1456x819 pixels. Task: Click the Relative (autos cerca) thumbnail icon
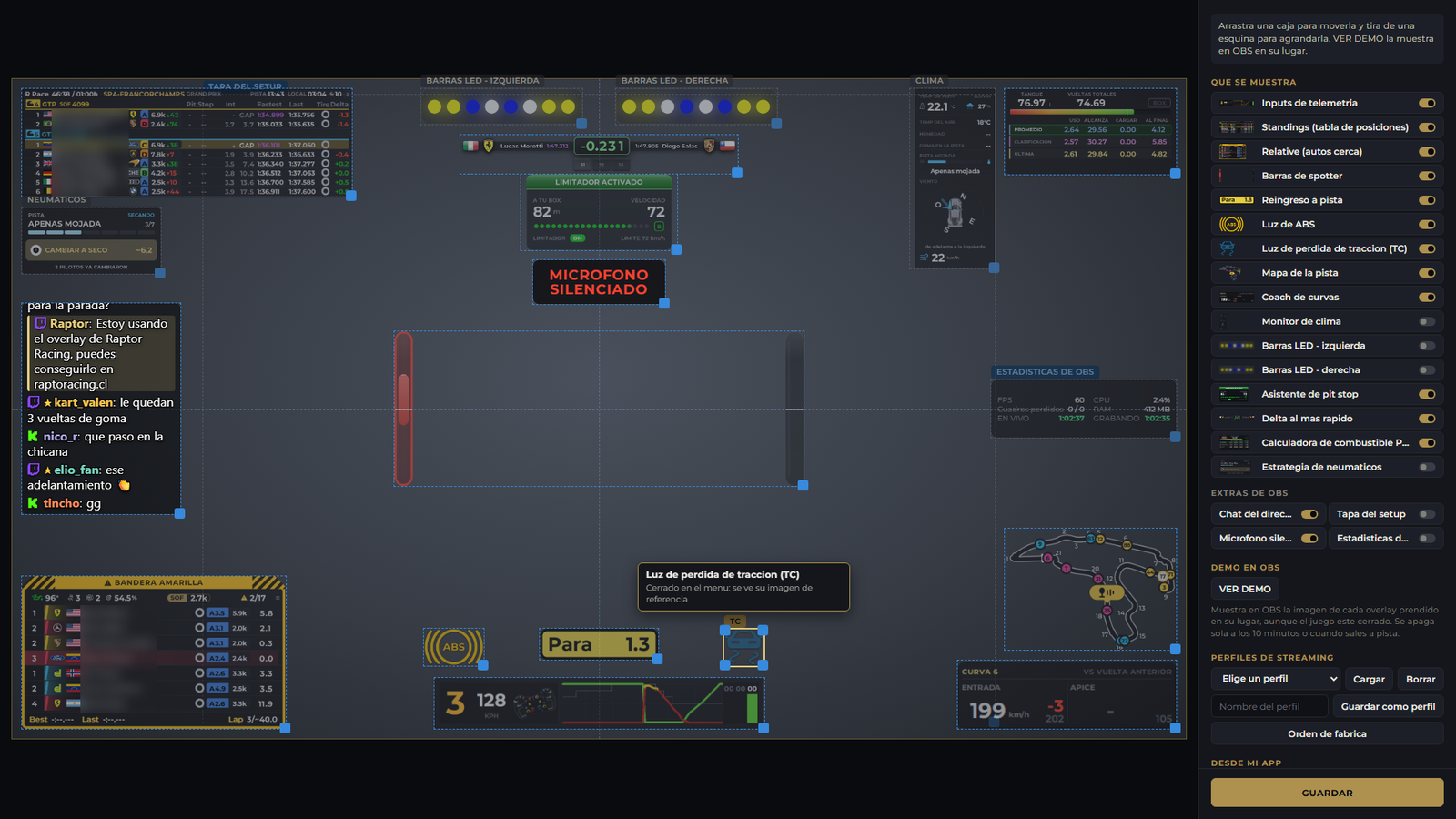pos(1232,152)
